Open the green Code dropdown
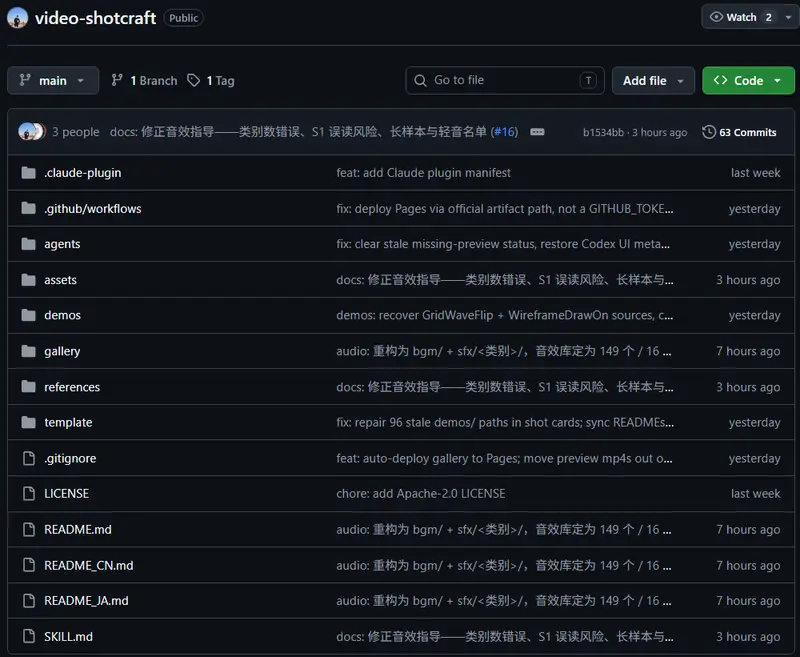 pos(748,80)
